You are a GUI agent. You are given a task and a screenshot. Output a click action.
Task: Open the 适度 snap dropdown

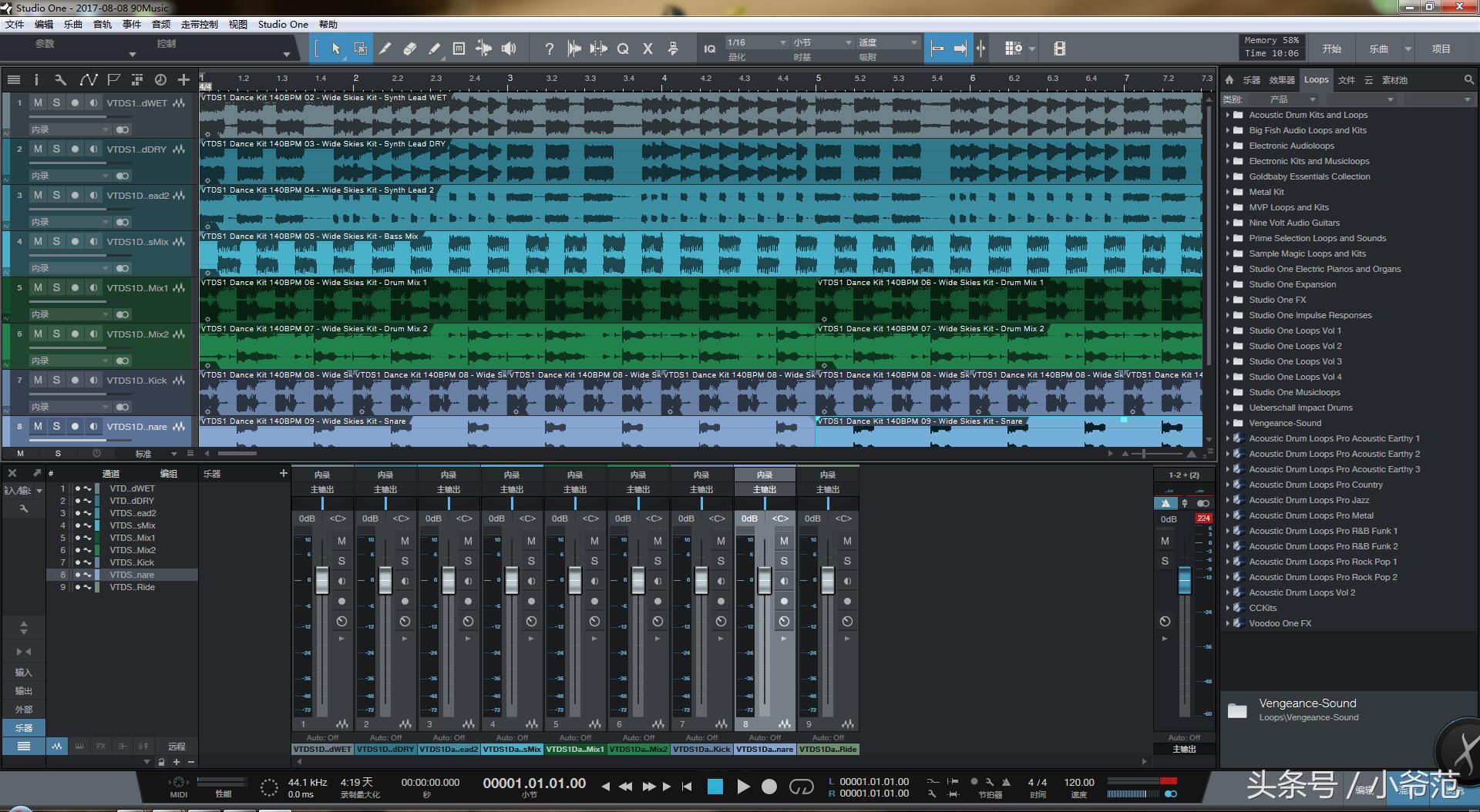click(888, 42)
